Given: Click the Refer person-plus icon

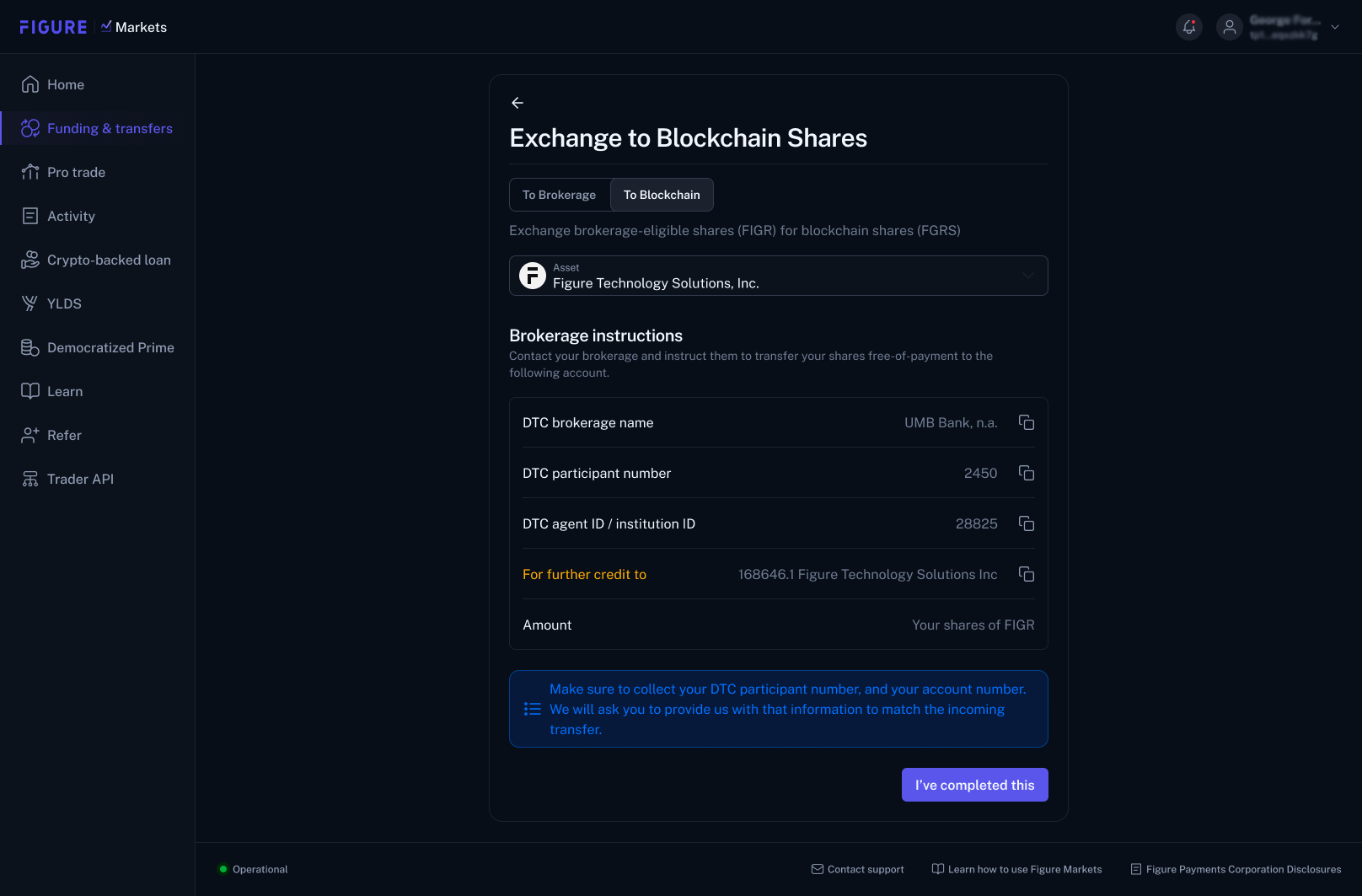Looking at the screenshot, I should [x=30, y=435].
